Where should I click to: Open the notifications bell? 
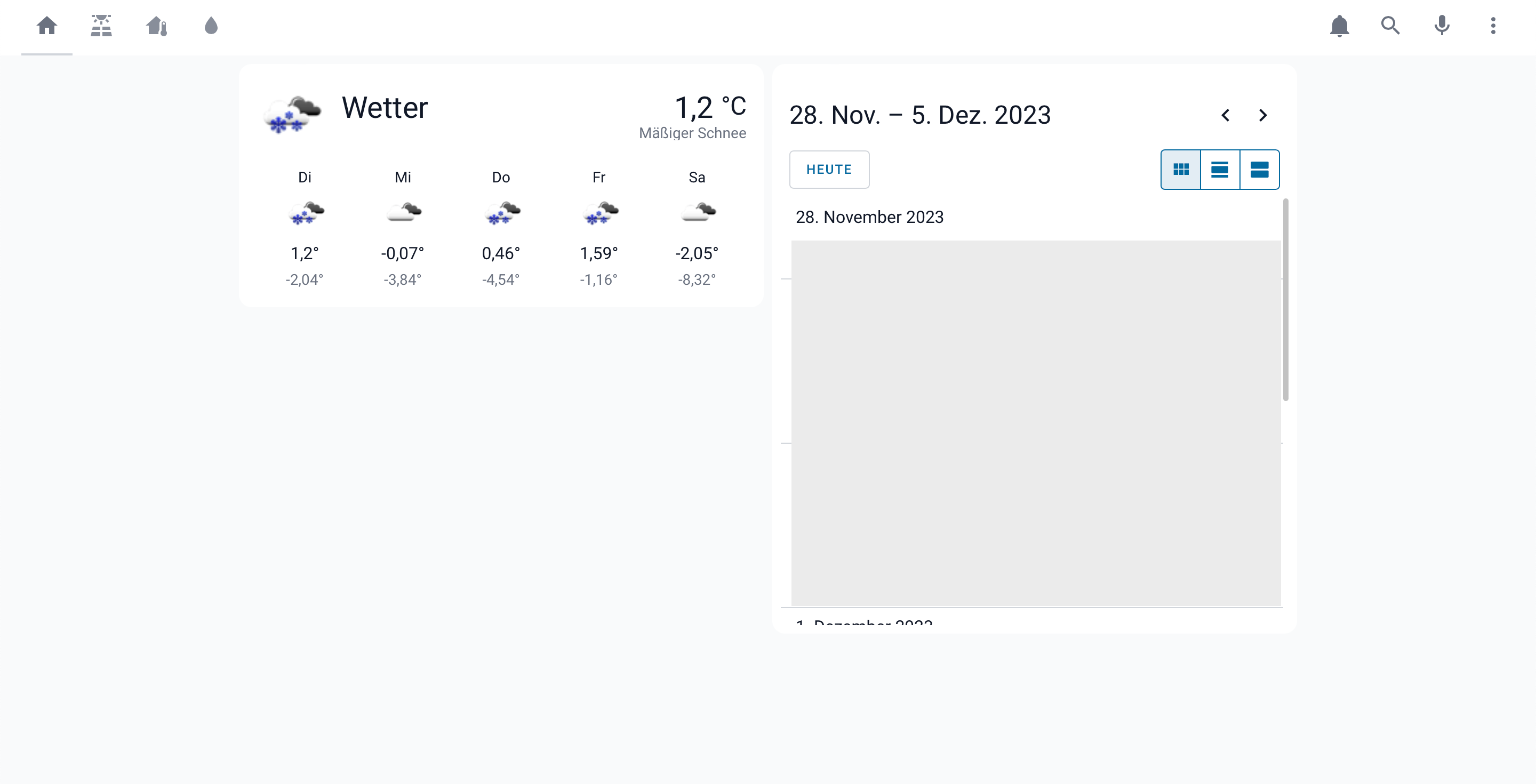click(1339, 26)
